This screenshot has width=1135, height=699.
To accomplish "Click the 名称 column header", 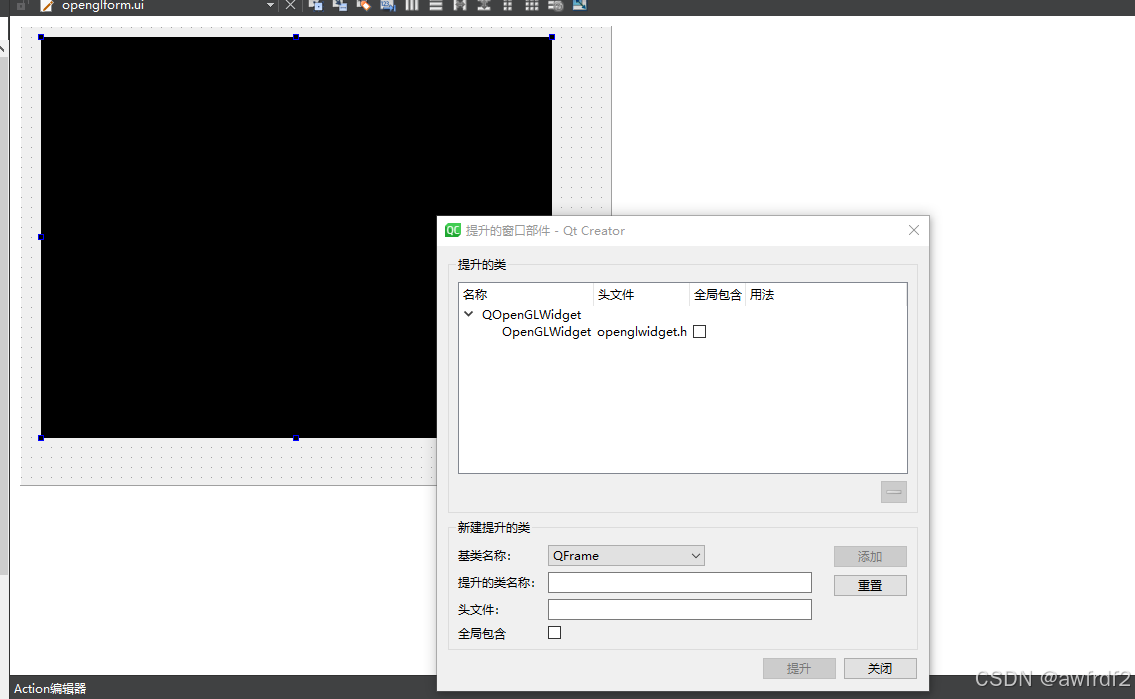I will (x=526, y=295).
